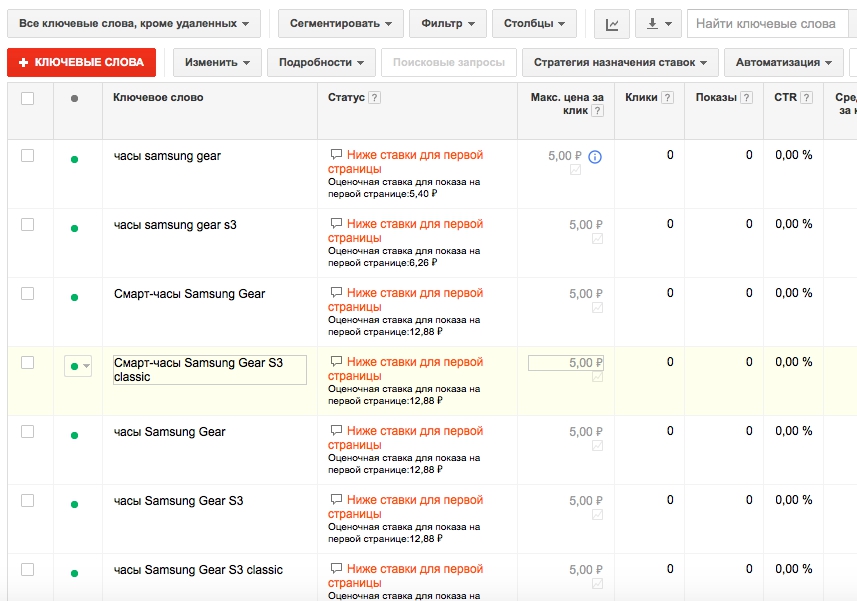Sort by Клики column header

pyautogui.click(x=641, y=97)
